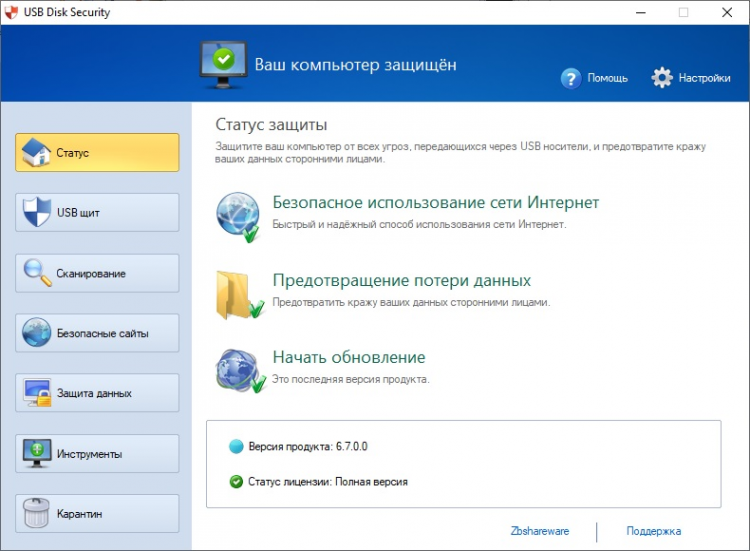Click the magnifier icon beside Сканирование

click(x=37, y=272)
